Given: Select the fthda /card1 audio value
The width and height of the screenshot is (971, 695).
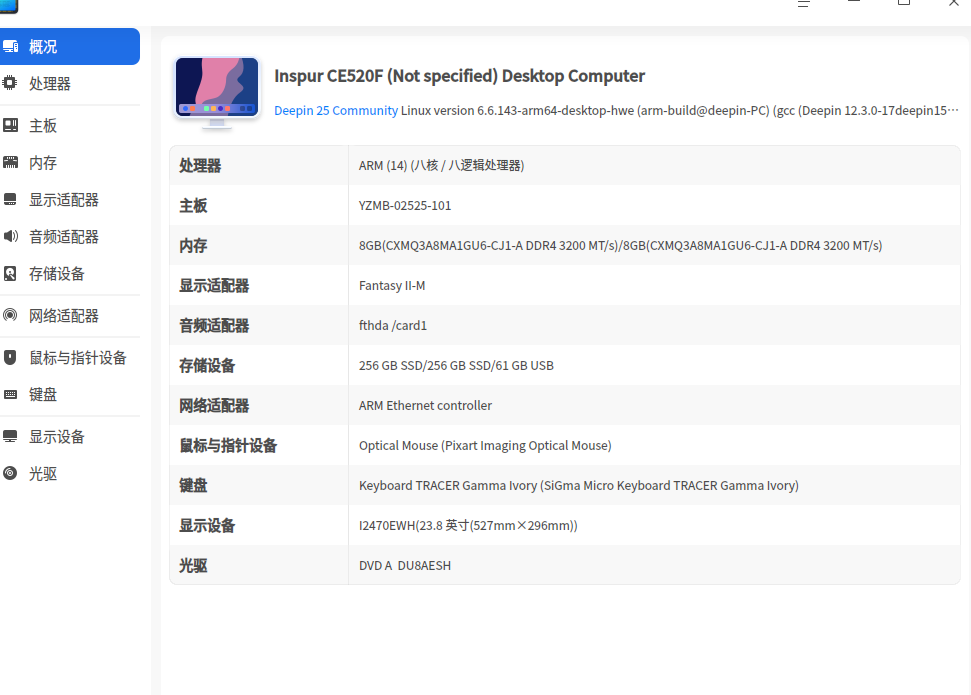Looking at the screenshot, I should click(393, 325).
